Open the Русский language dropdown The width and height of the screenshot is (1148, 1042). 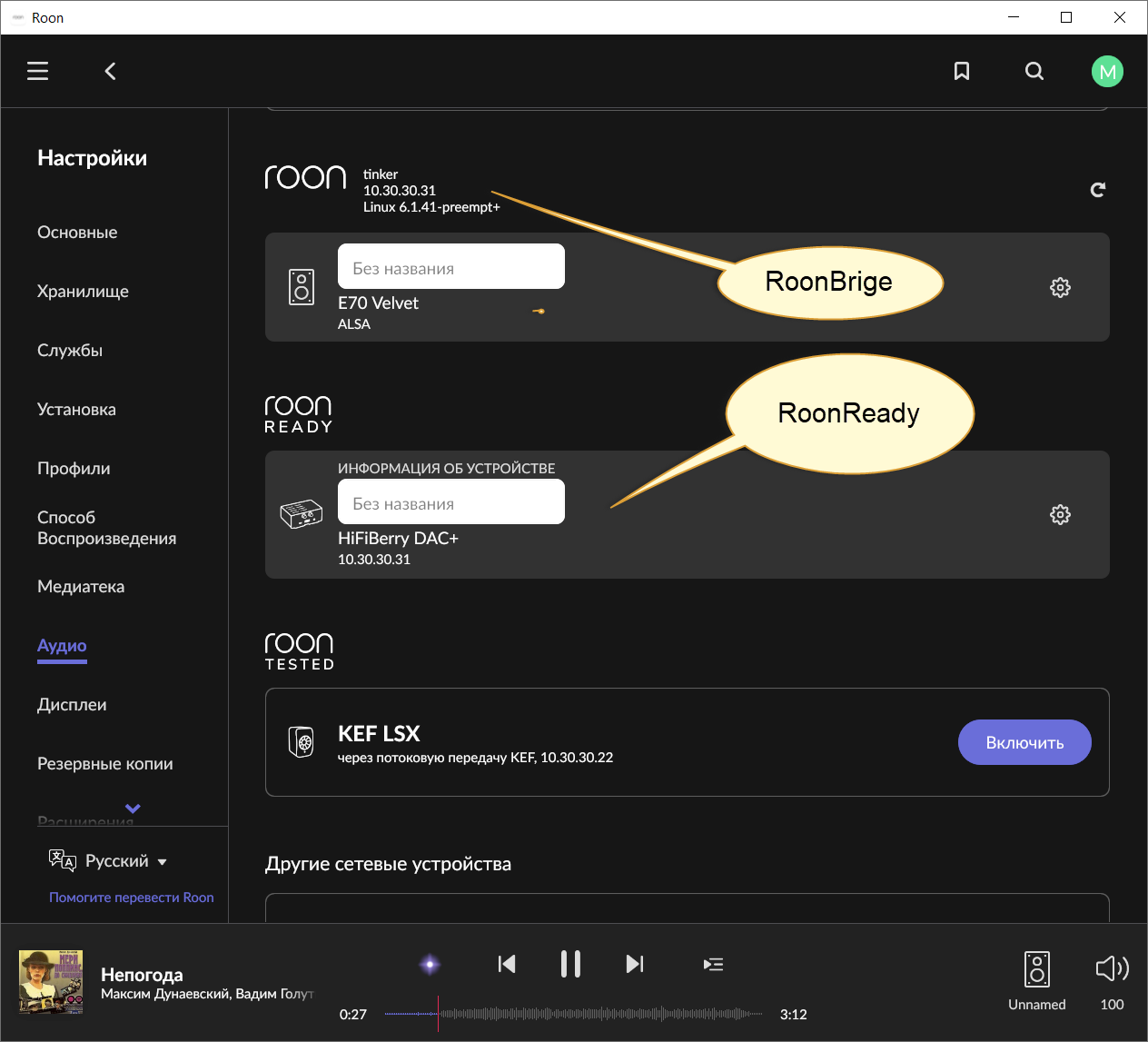coord(125,861)
